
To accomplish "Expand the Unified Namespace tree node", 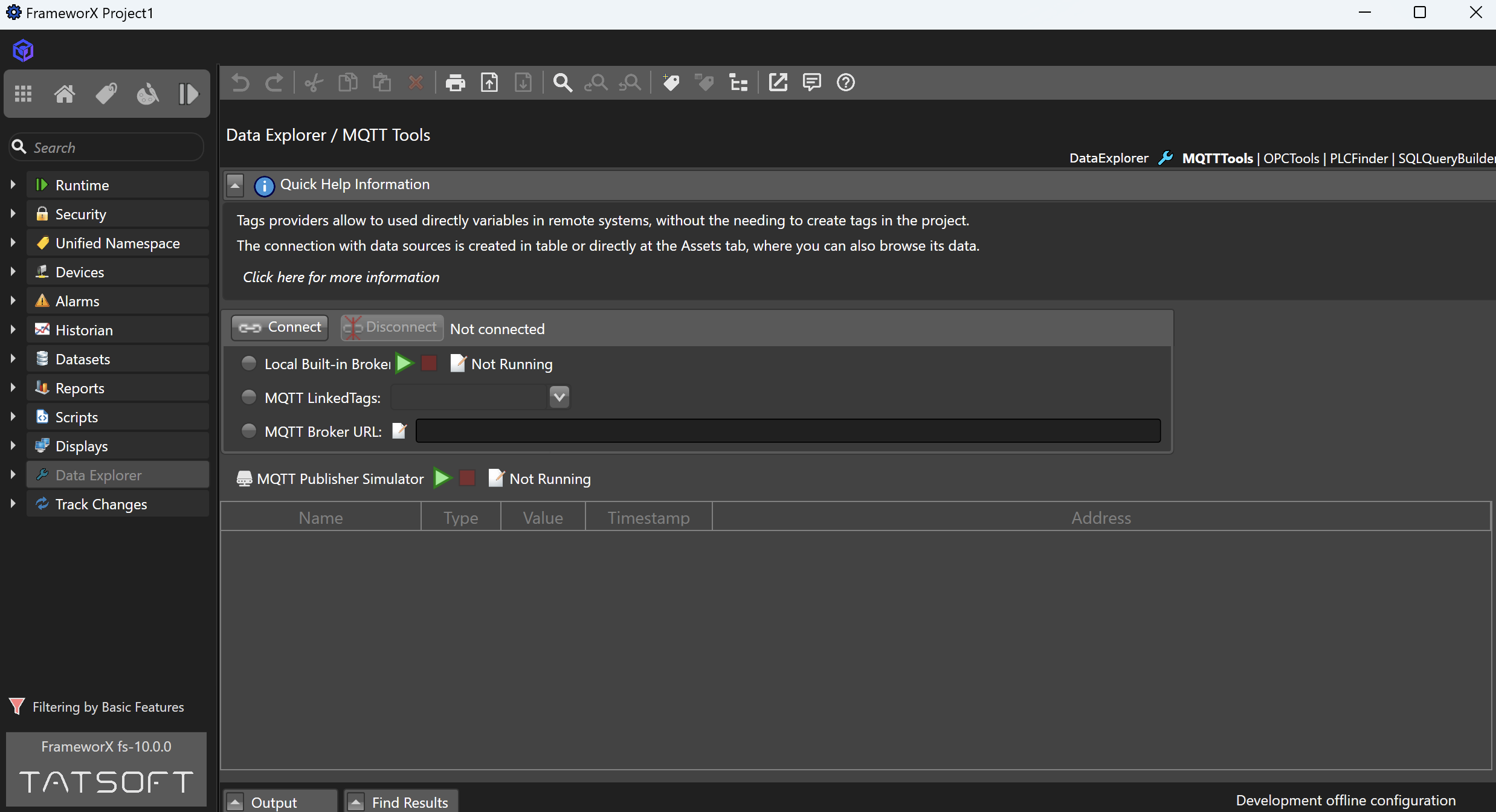I will pyautogui.click(x=13, y=242).
